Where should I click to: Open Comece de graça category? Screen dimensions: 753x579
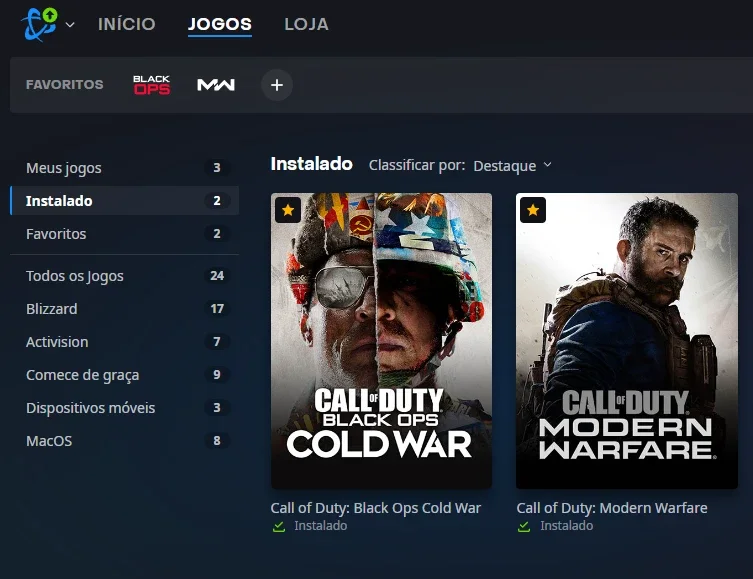124,374
